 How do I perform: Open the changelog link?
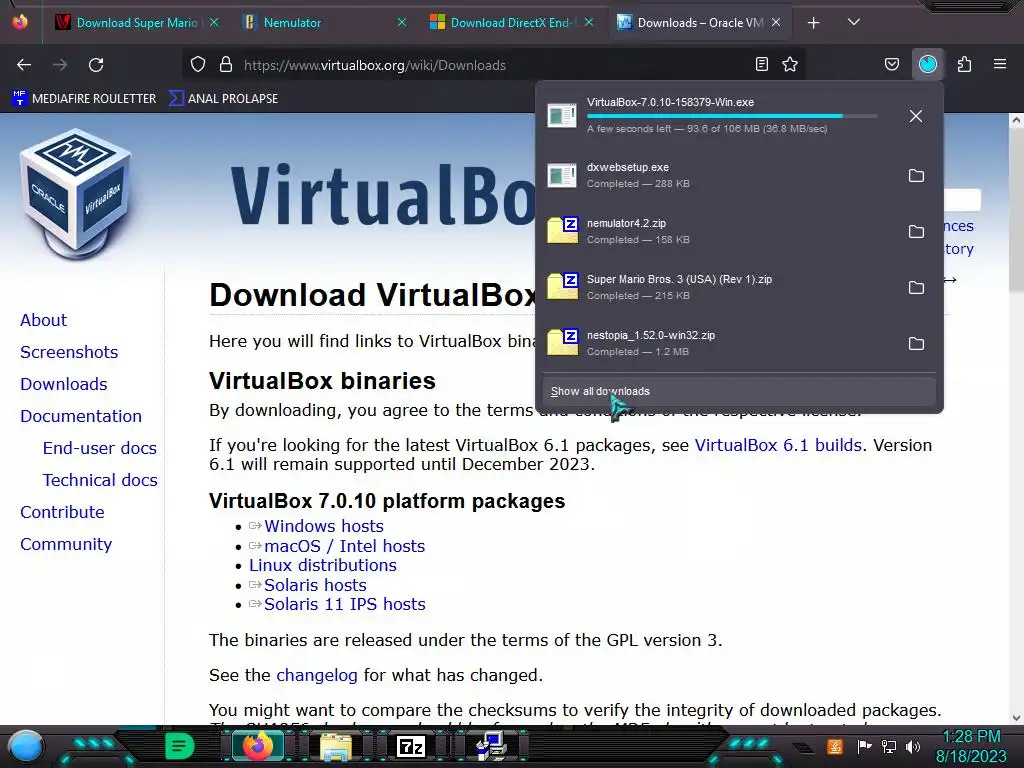tap(317, 675)
